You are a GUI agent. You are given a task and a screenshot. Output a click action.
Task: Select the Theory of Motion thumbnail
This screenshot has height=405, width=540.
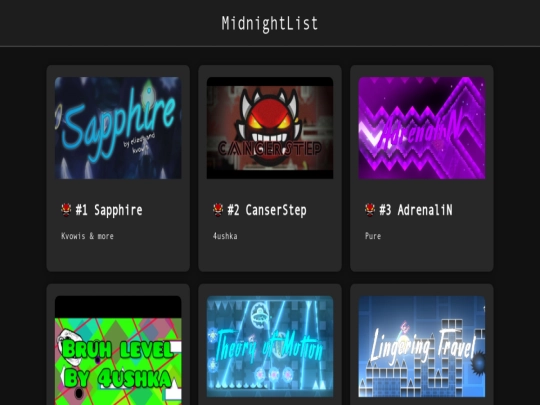point(270,346)
